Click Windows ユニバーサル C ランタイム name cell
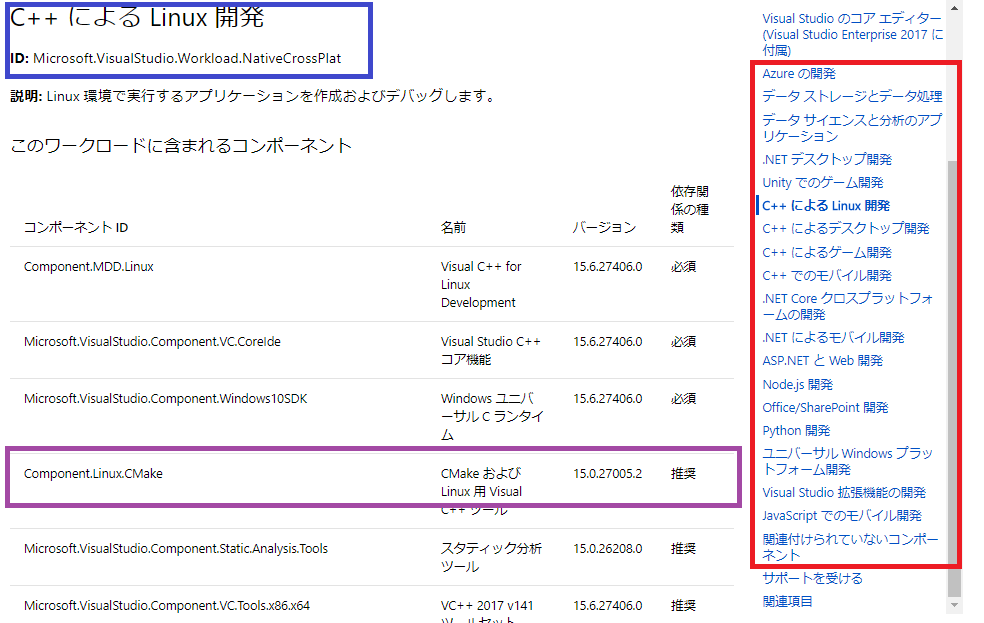984x623 pixels. point(492,417)
